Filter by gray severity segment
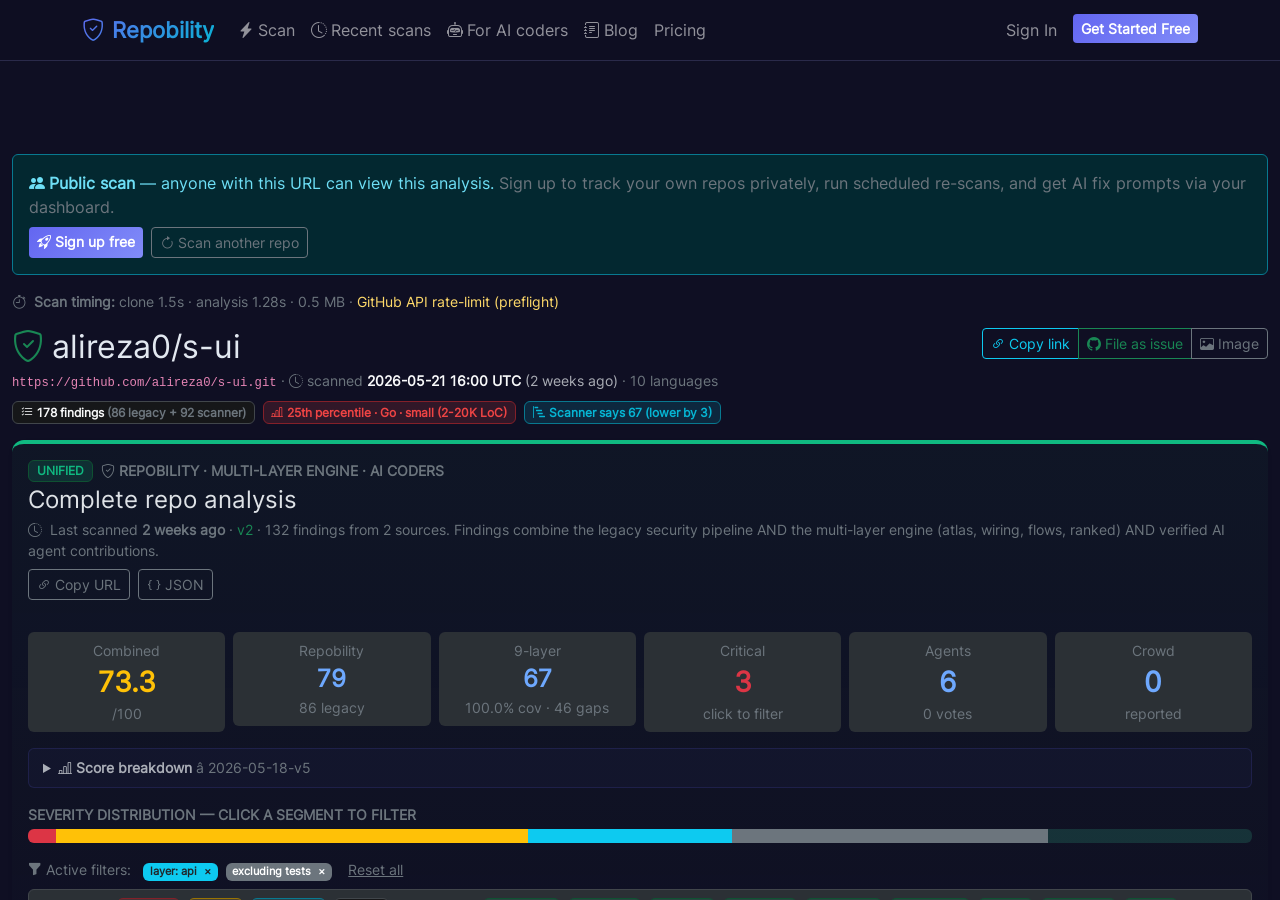This screenshot has height=900, width=1280. [890, 836]
